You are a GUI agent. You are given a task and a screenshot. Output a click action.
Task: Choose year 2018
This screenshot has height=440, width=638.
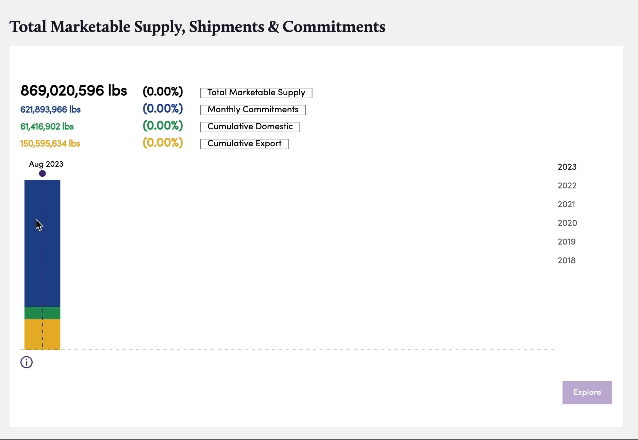click(566, 260)
